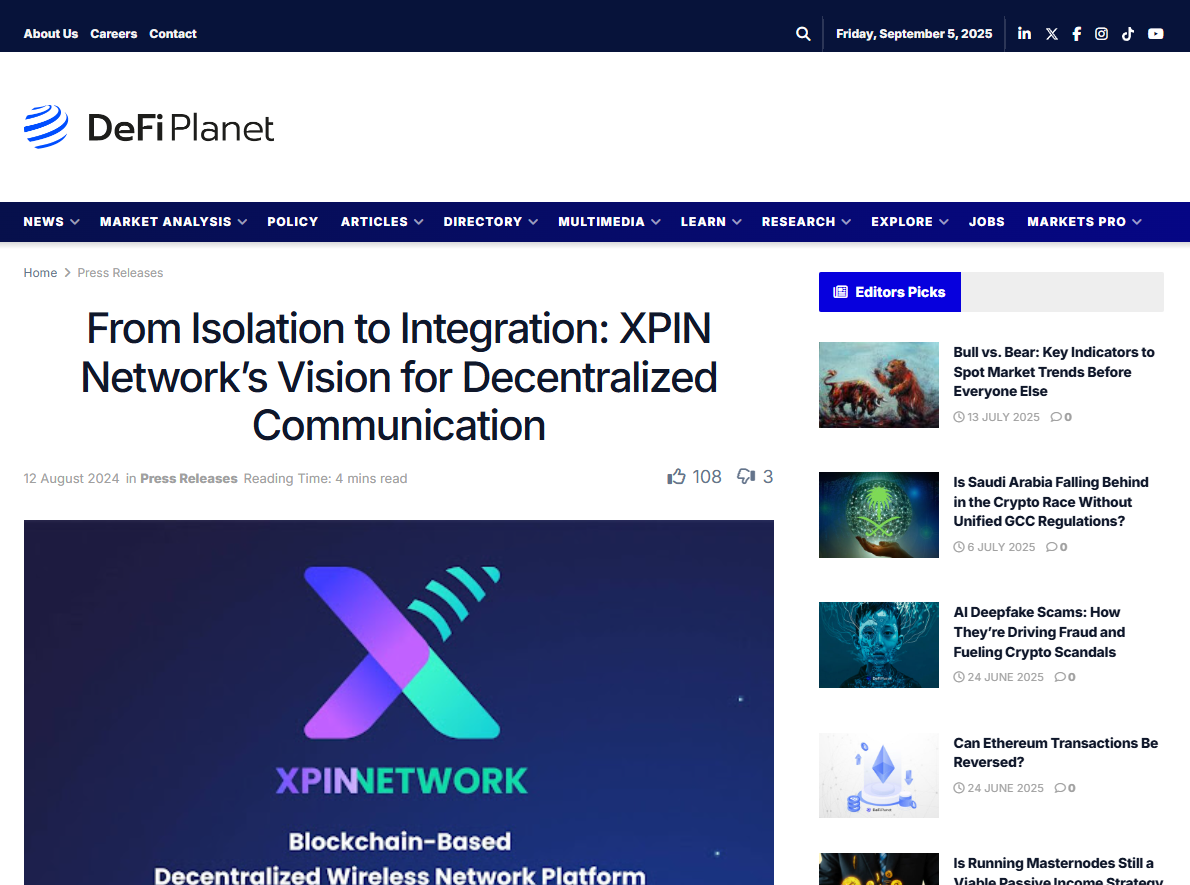This screenshot has width=1190, height=885.
Task: Open the search magnifier icon
Action: [x=803, y=34]
